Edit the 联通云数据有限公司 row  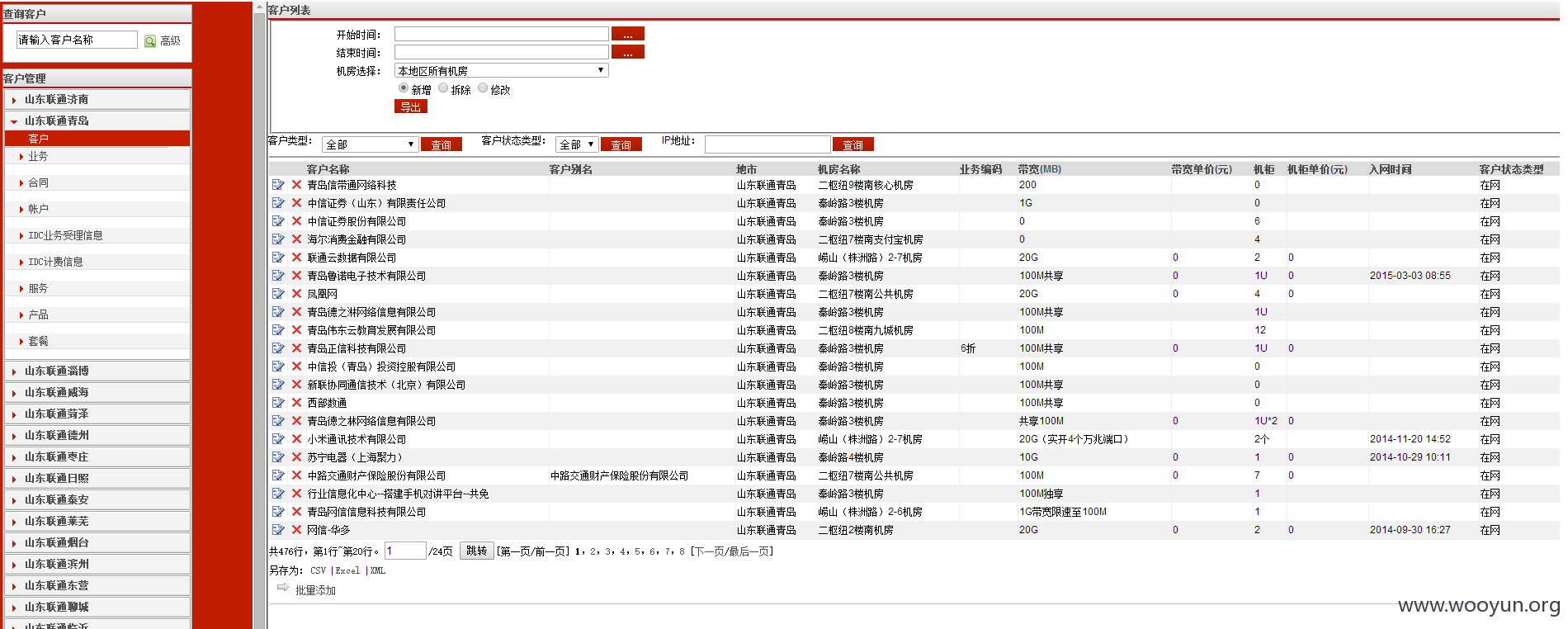(278, 258)
